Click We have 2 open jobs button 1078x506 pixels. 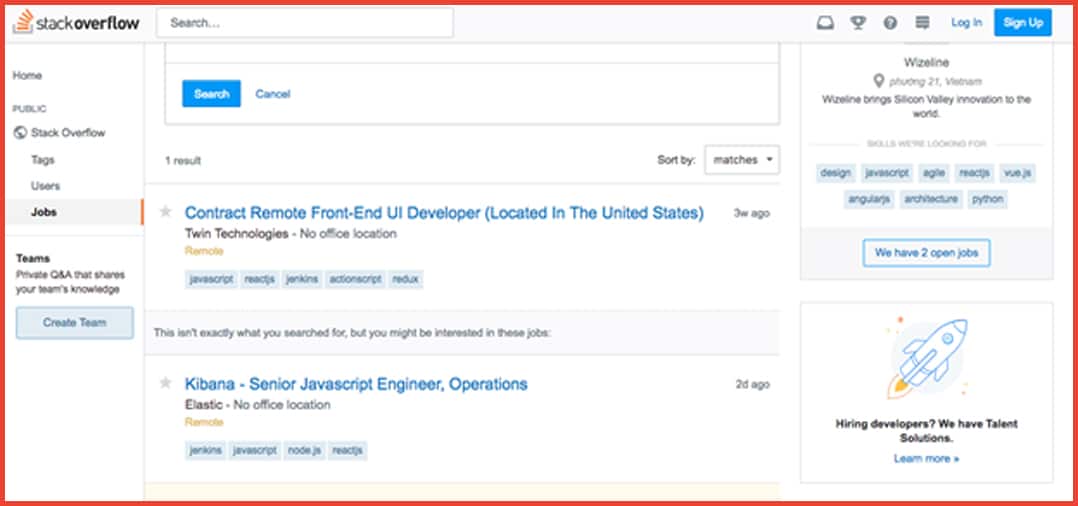[x=926, y=253]
